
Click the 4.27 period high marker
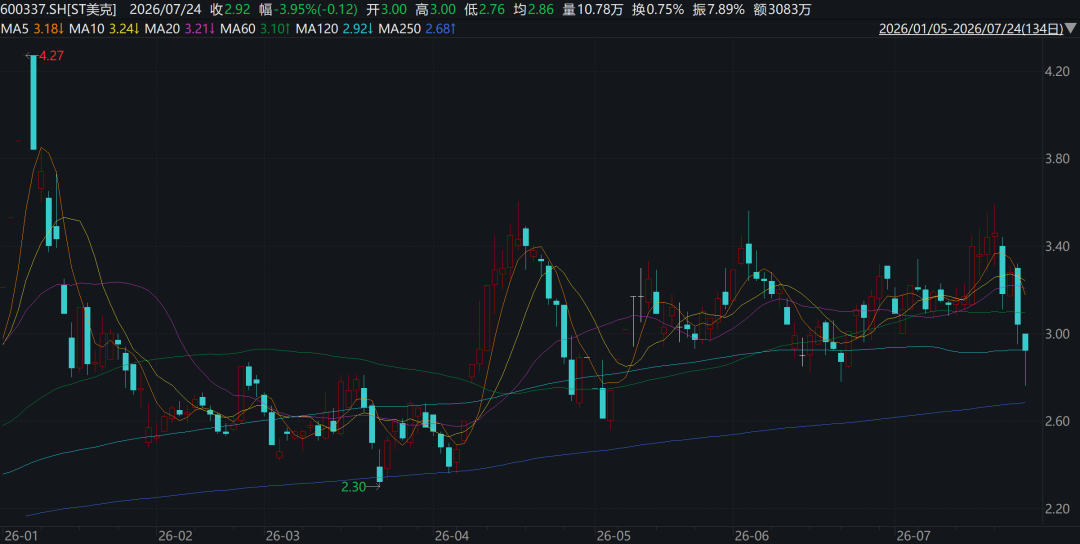(45, 56)
